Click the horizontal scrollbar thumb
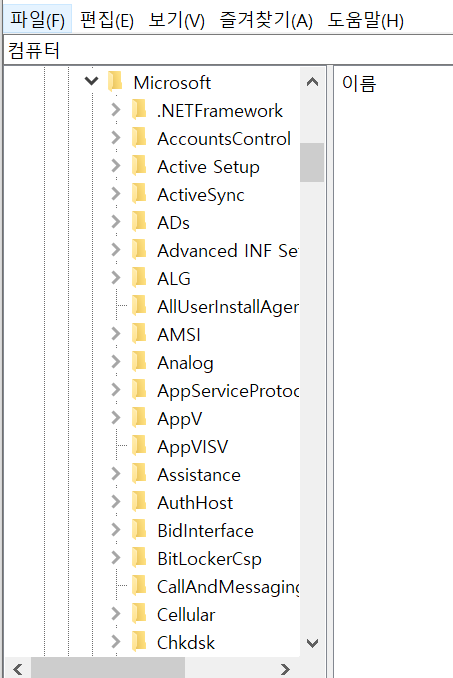 click(108, 669)
